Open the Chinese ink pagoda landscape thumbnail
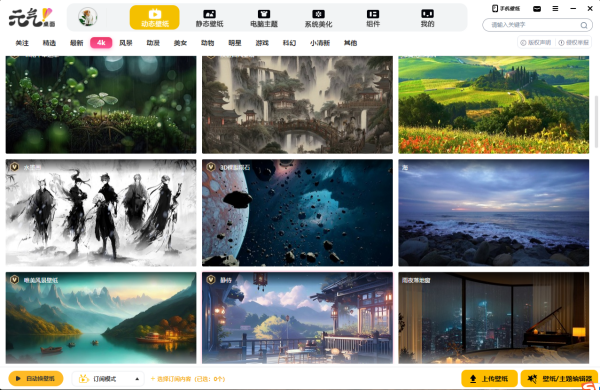The image size is (600, 390). coord(297,105)
